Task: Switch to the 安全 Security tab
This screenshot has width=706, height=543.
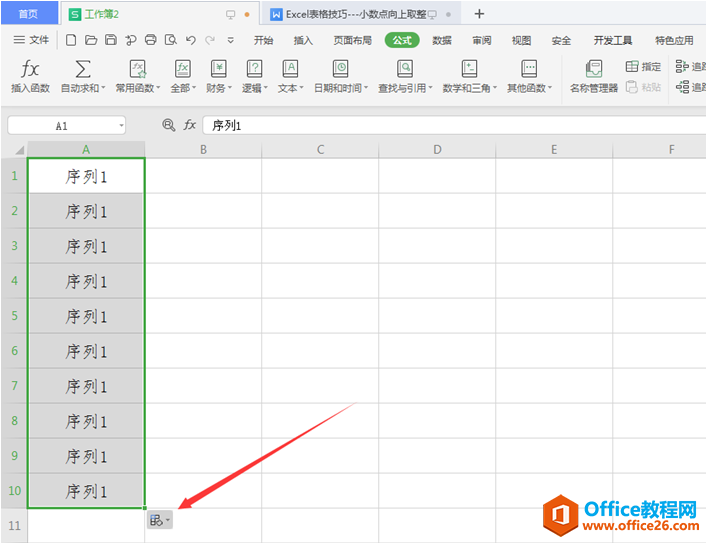Action: [x=561, y=41]
